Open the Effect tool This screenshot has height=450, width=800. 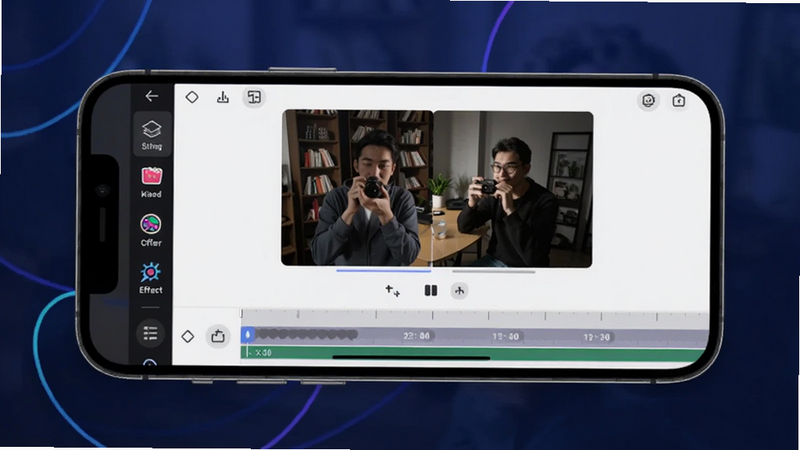[151, 278]
